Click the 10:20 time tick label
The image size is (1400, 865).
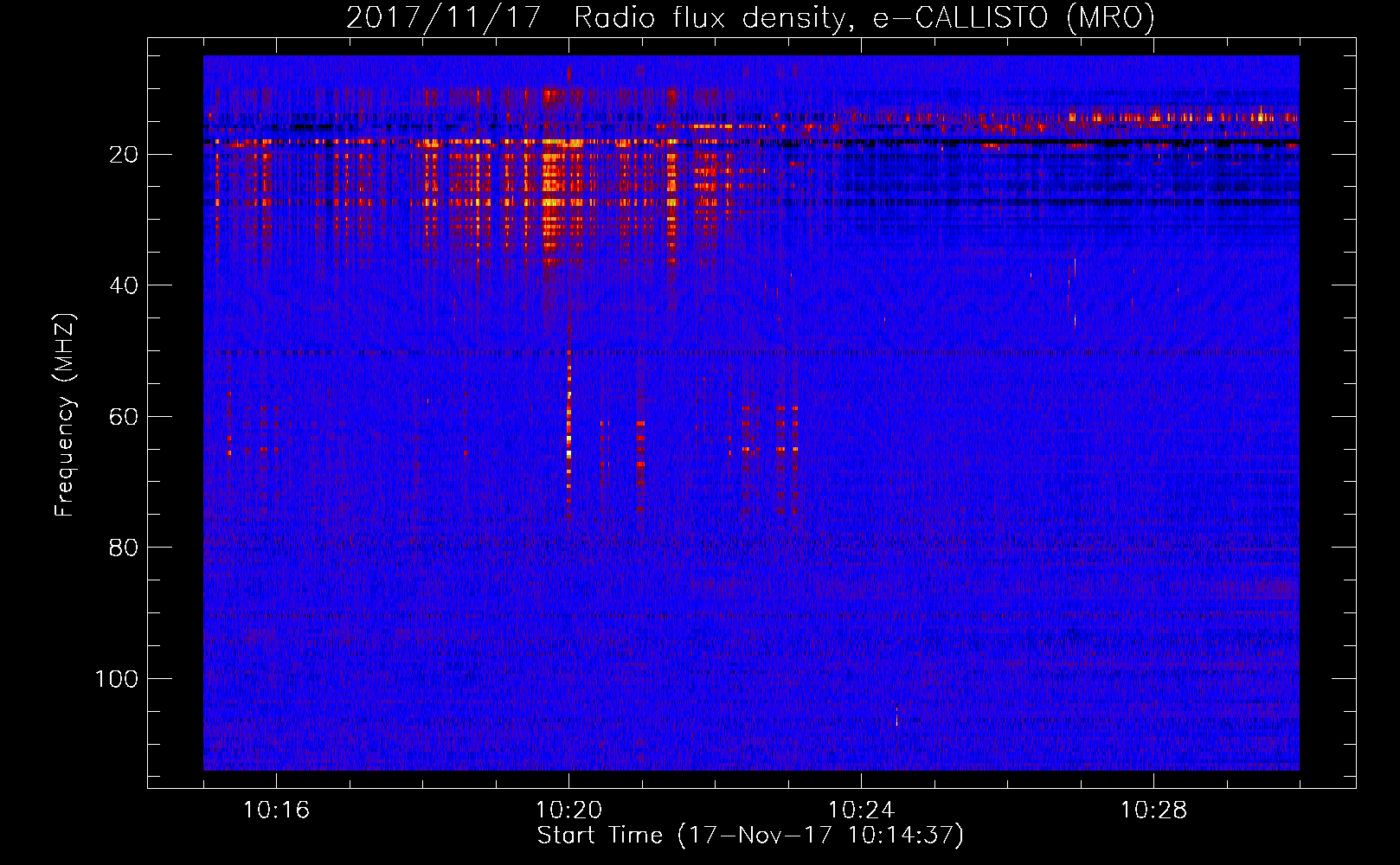(x=568, y=811)
